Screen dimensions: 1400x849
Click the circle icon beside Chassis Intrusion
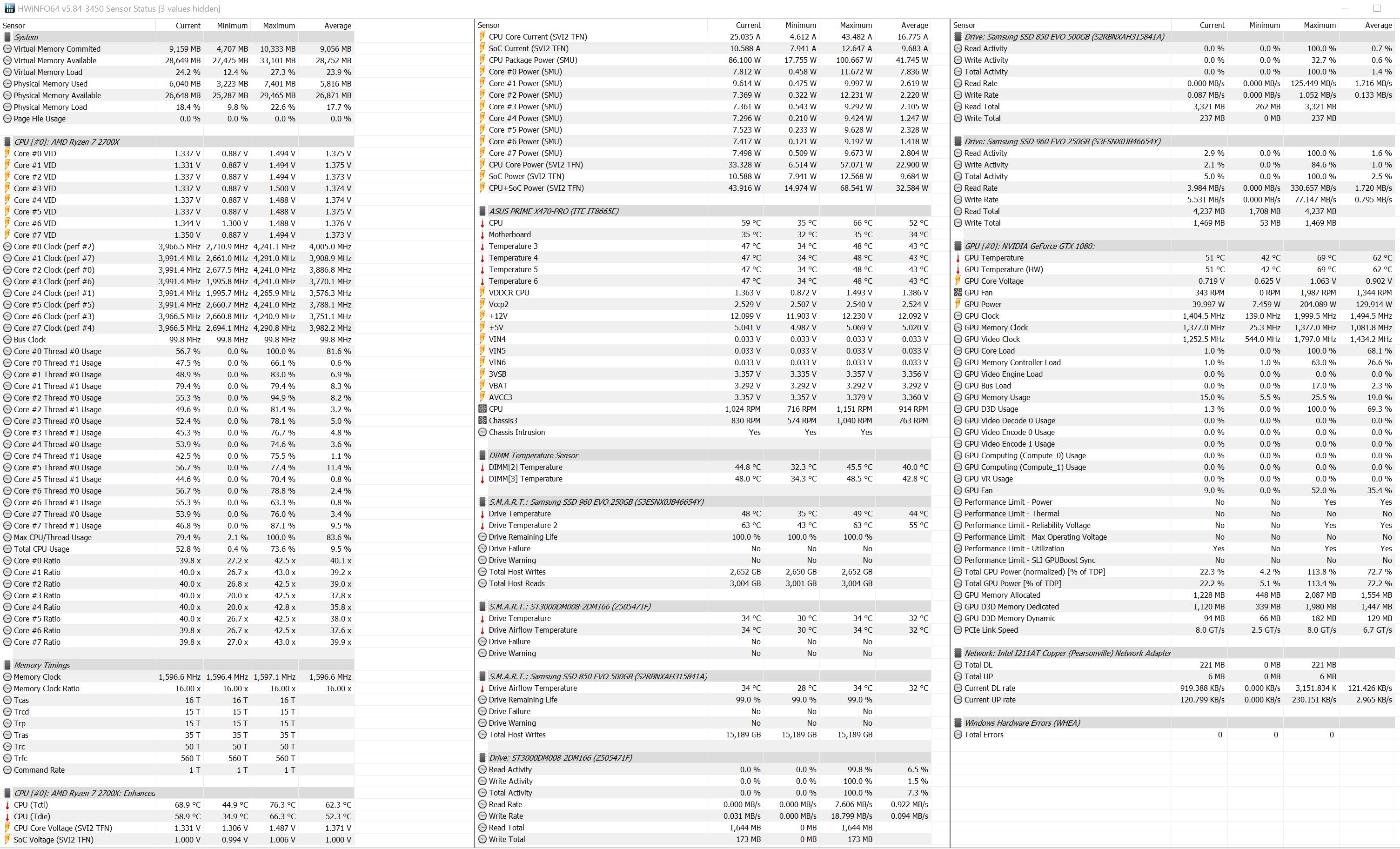[x=482, y=432]
